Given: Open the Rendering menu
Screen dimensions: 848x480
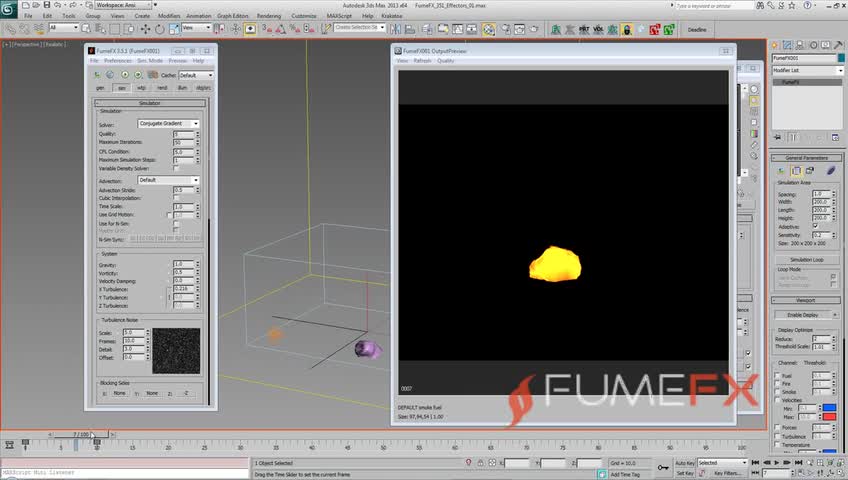Looking at the screenshot, I should click(x=269, y=16).
